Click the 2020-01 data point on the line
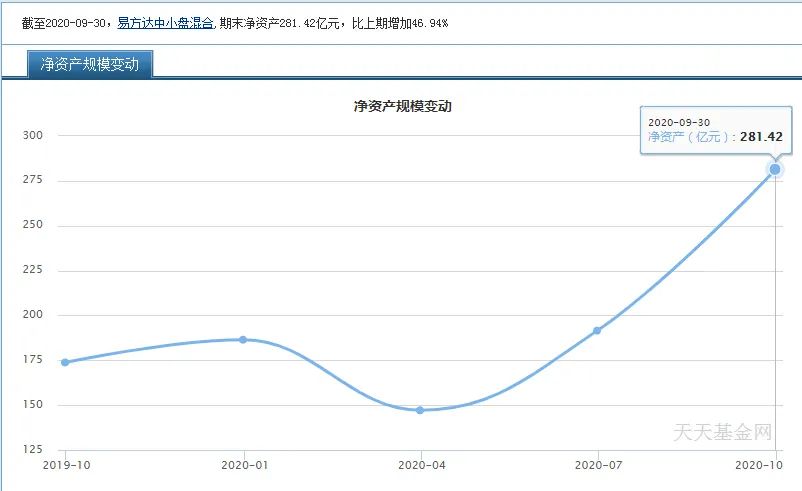 [x=243, y=340]
